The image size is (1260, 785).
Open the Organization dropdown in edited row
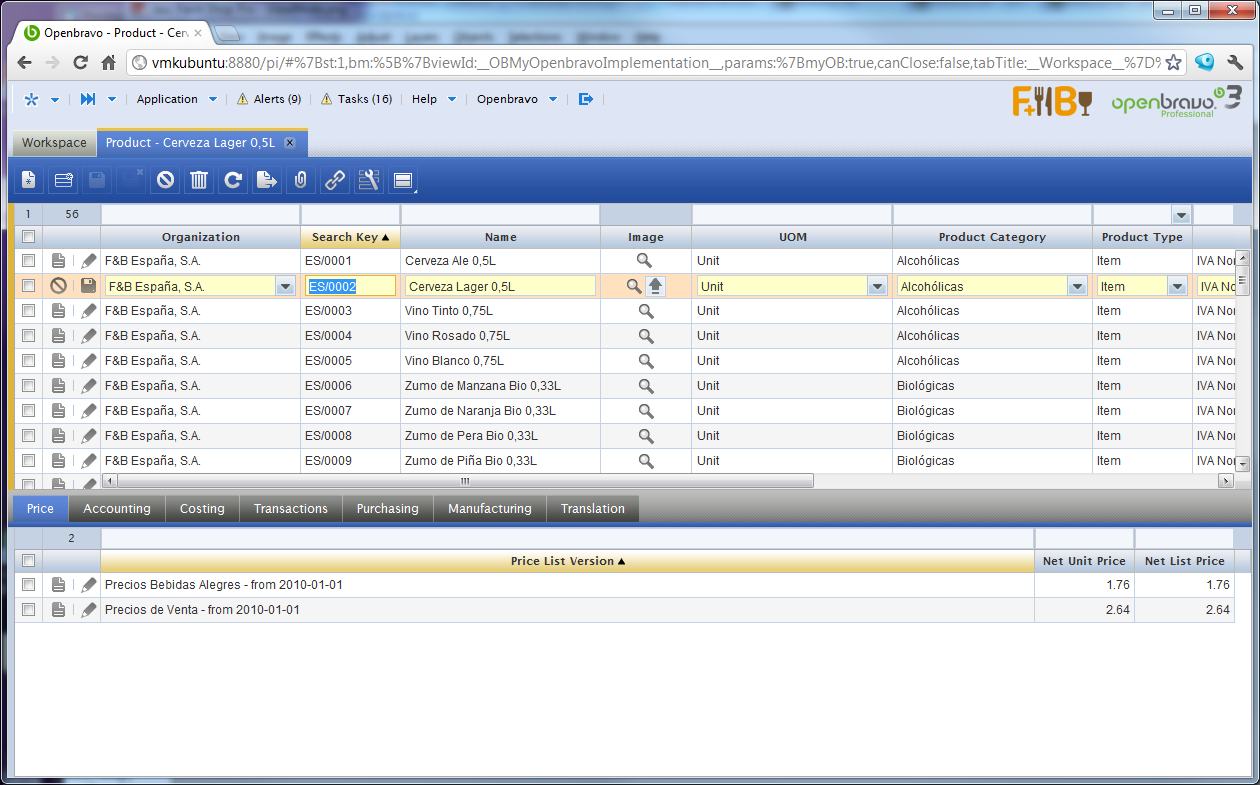click(x=285, y=286)
